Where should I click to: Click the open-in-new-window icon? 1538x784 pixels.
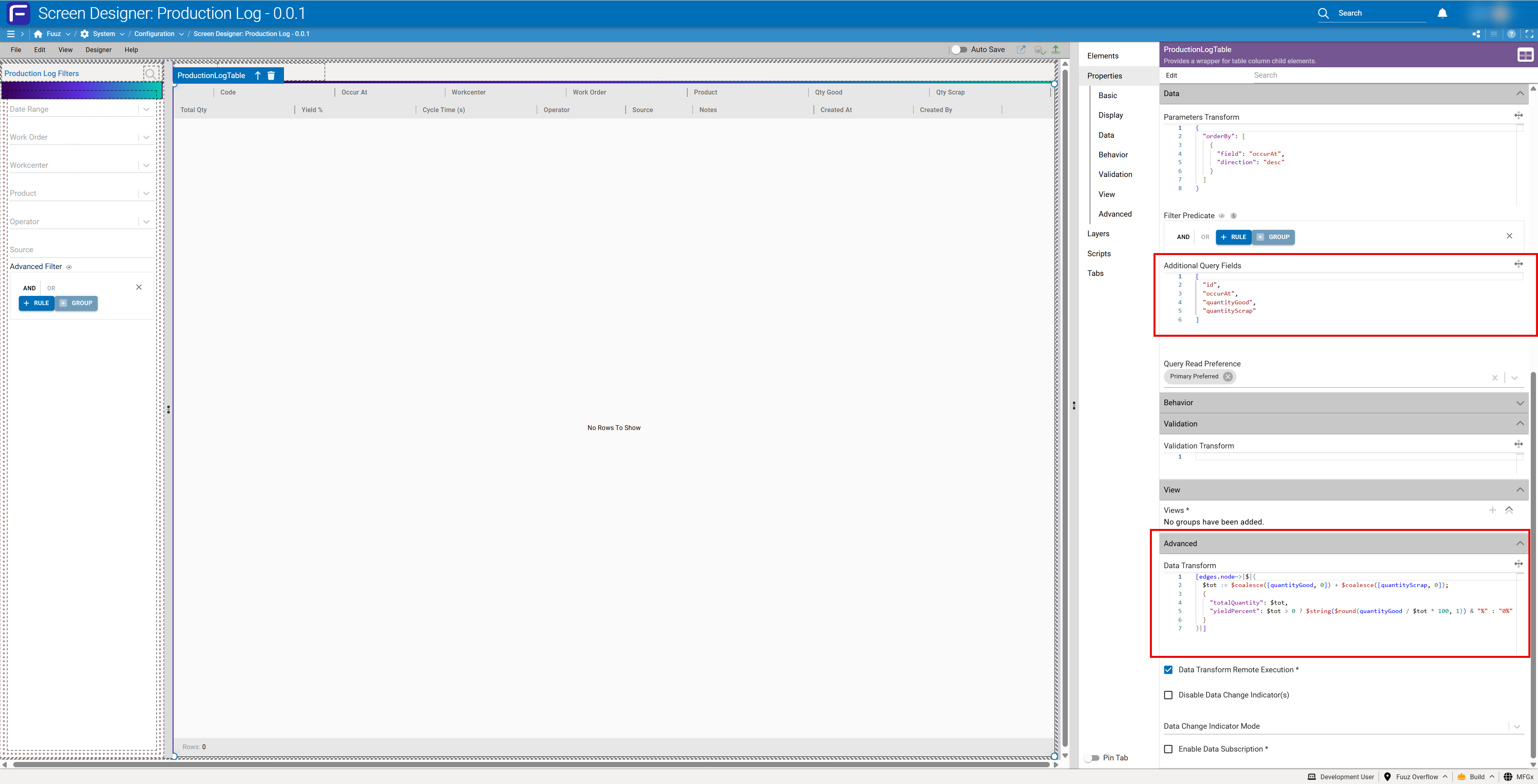(x=1022, y=50)
